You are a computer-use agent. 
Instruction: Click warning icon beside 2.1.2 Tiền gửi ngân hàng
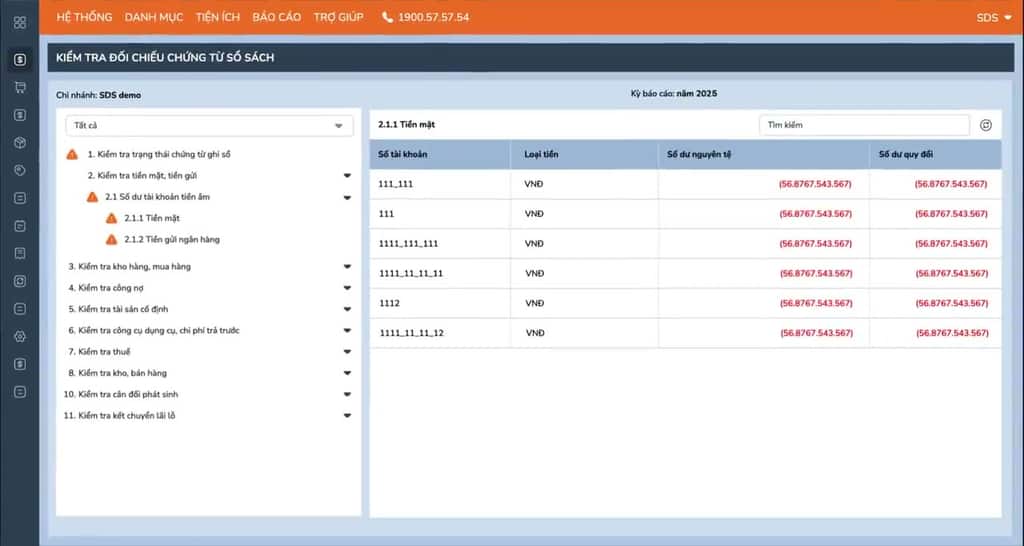click(111, 240)
